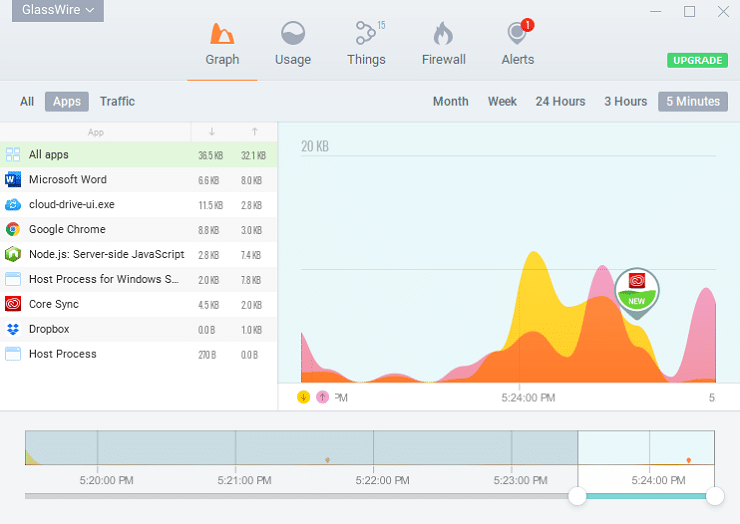Close the GlassWire window
Screen dimensions: 740x524
coord(723,11)
